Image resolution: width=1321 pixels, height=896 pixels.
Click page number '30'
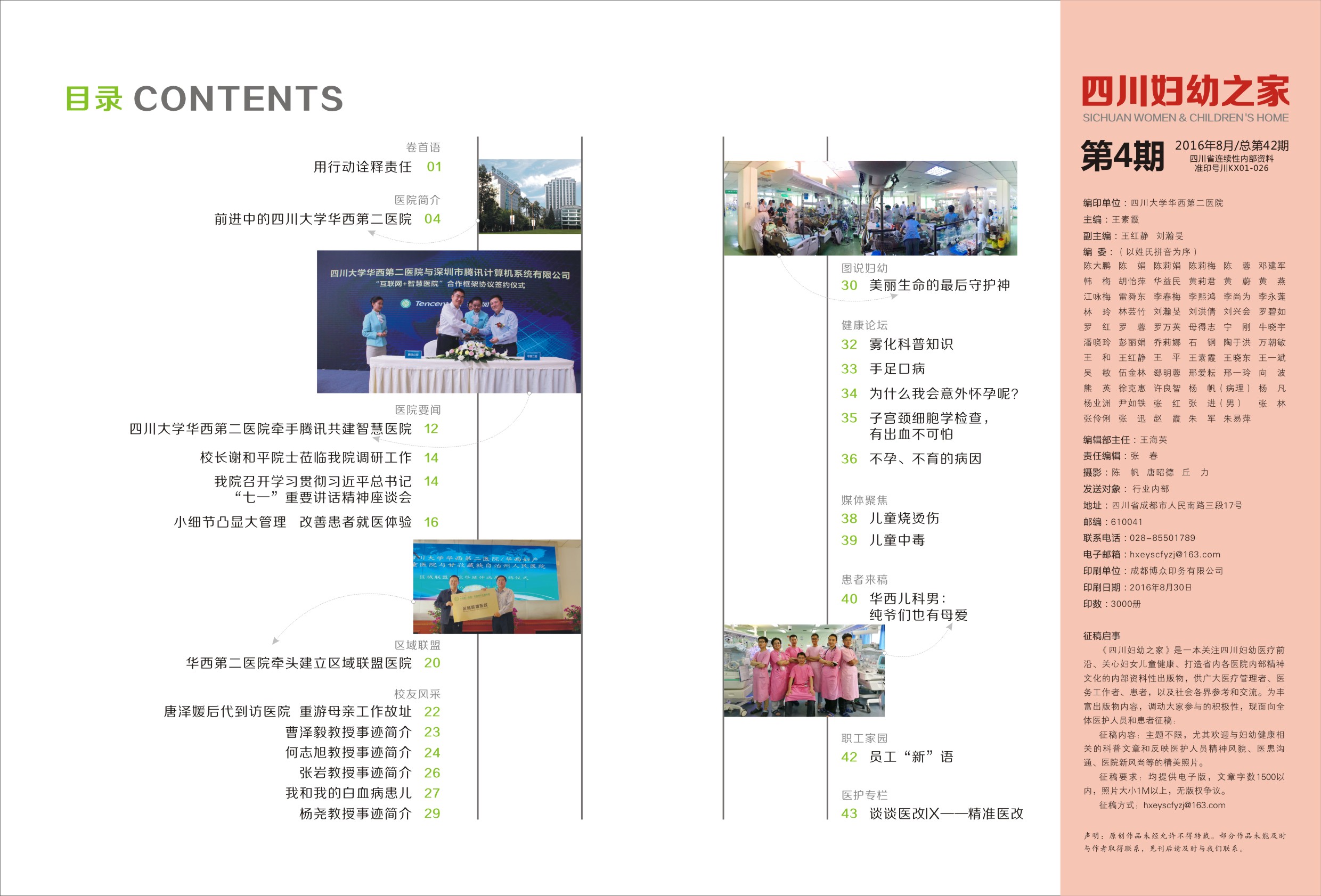pos(849,285)
